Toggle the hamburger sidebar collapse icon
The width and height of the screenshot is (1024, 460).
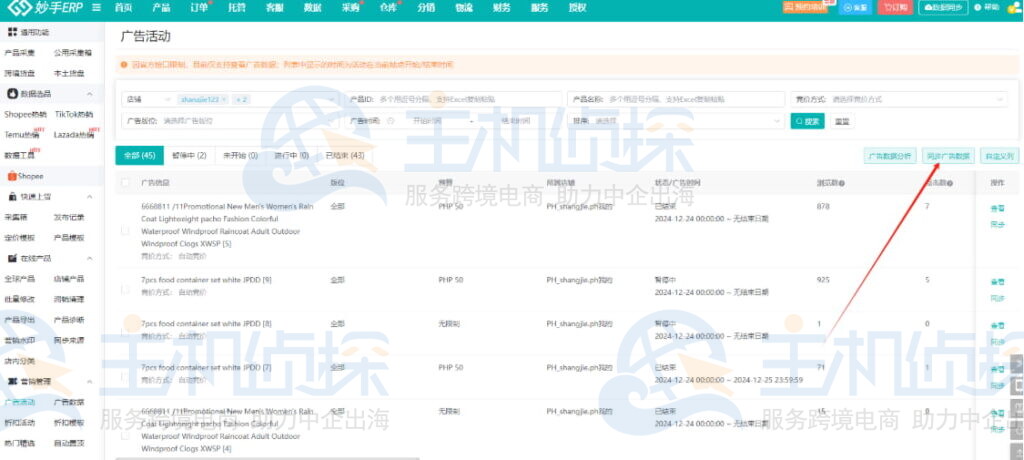coord(96,8)
